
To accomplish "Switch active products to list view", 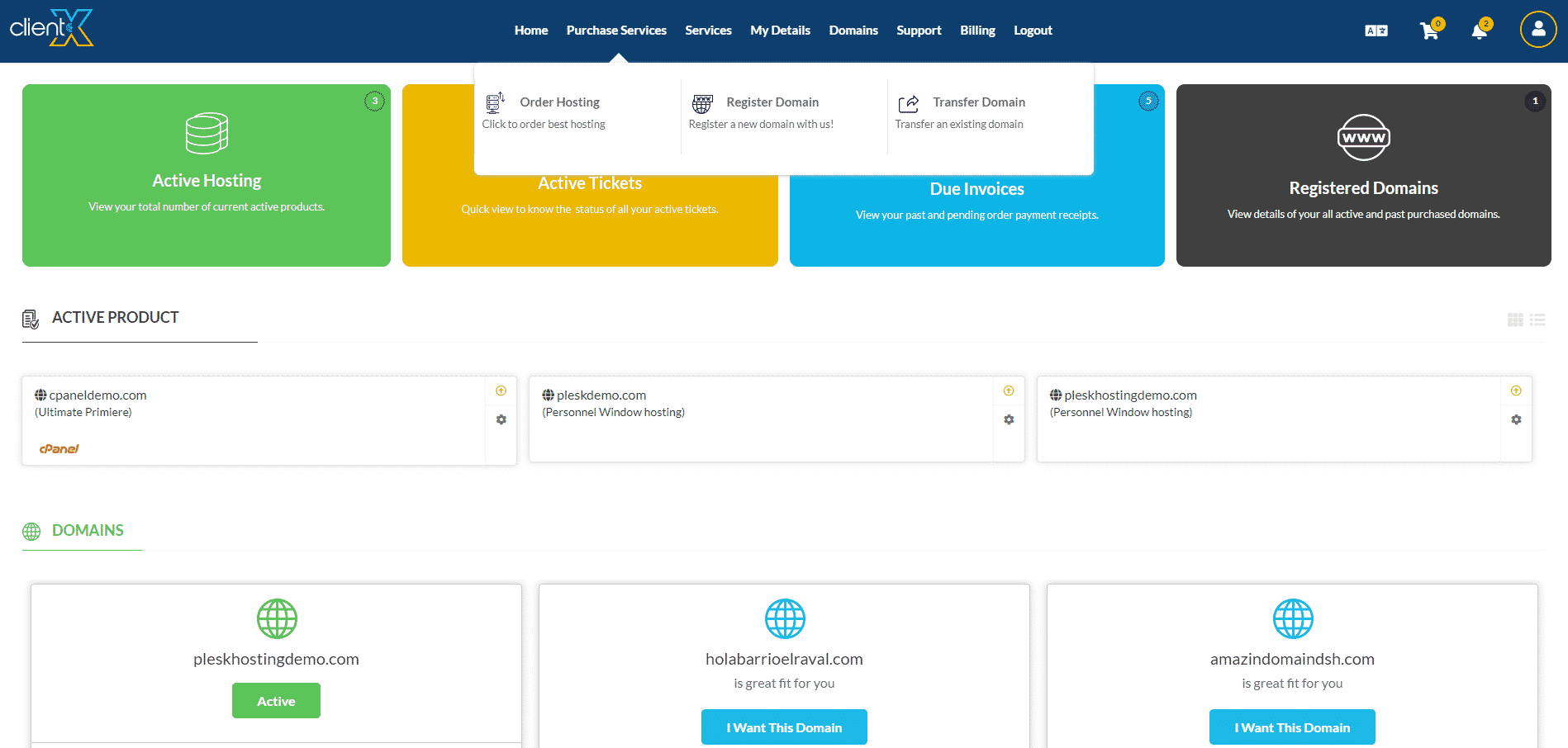I will (x=1537, y=320).
